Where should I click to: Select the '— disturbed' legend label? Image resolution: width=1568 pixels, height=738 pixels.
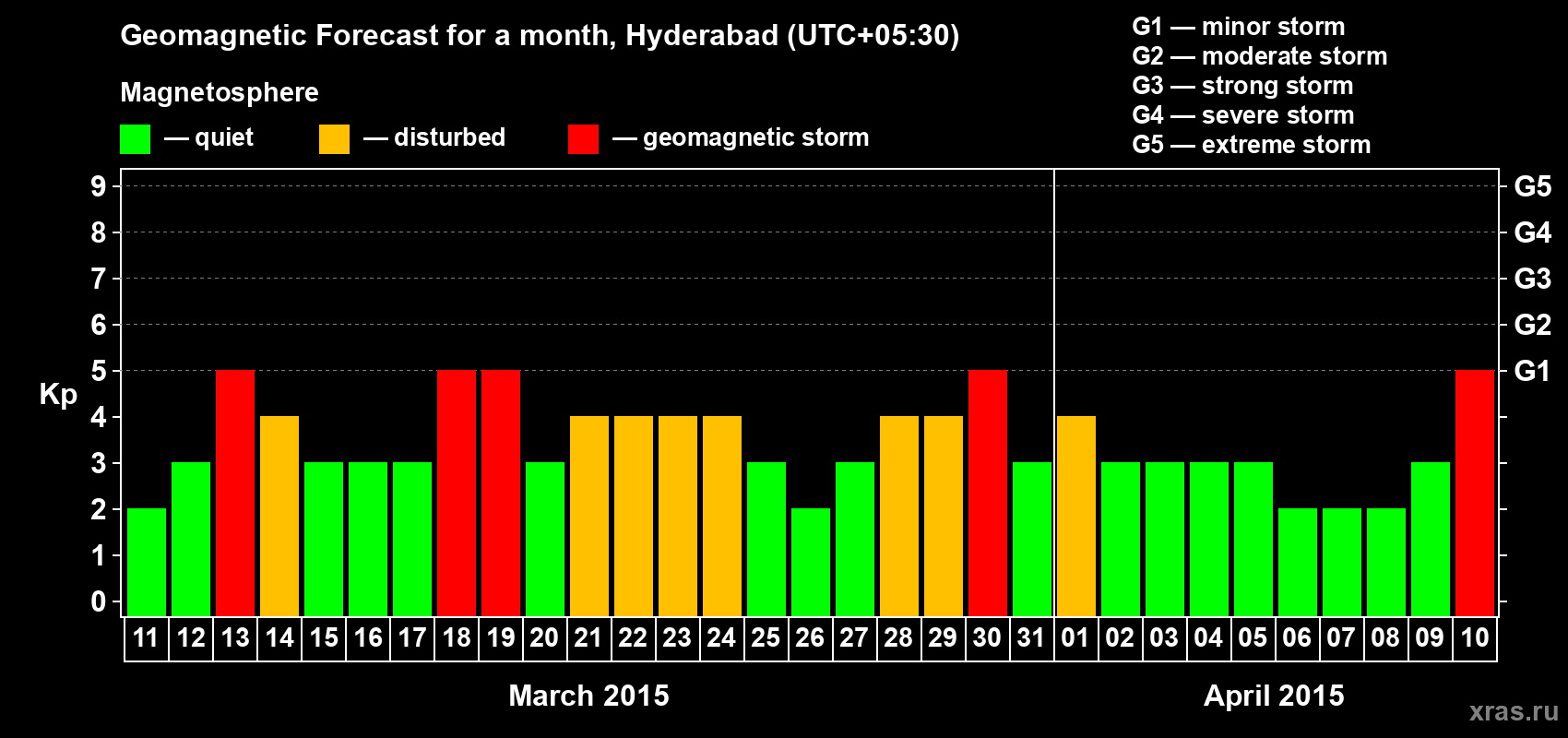[x=434, y=137]
